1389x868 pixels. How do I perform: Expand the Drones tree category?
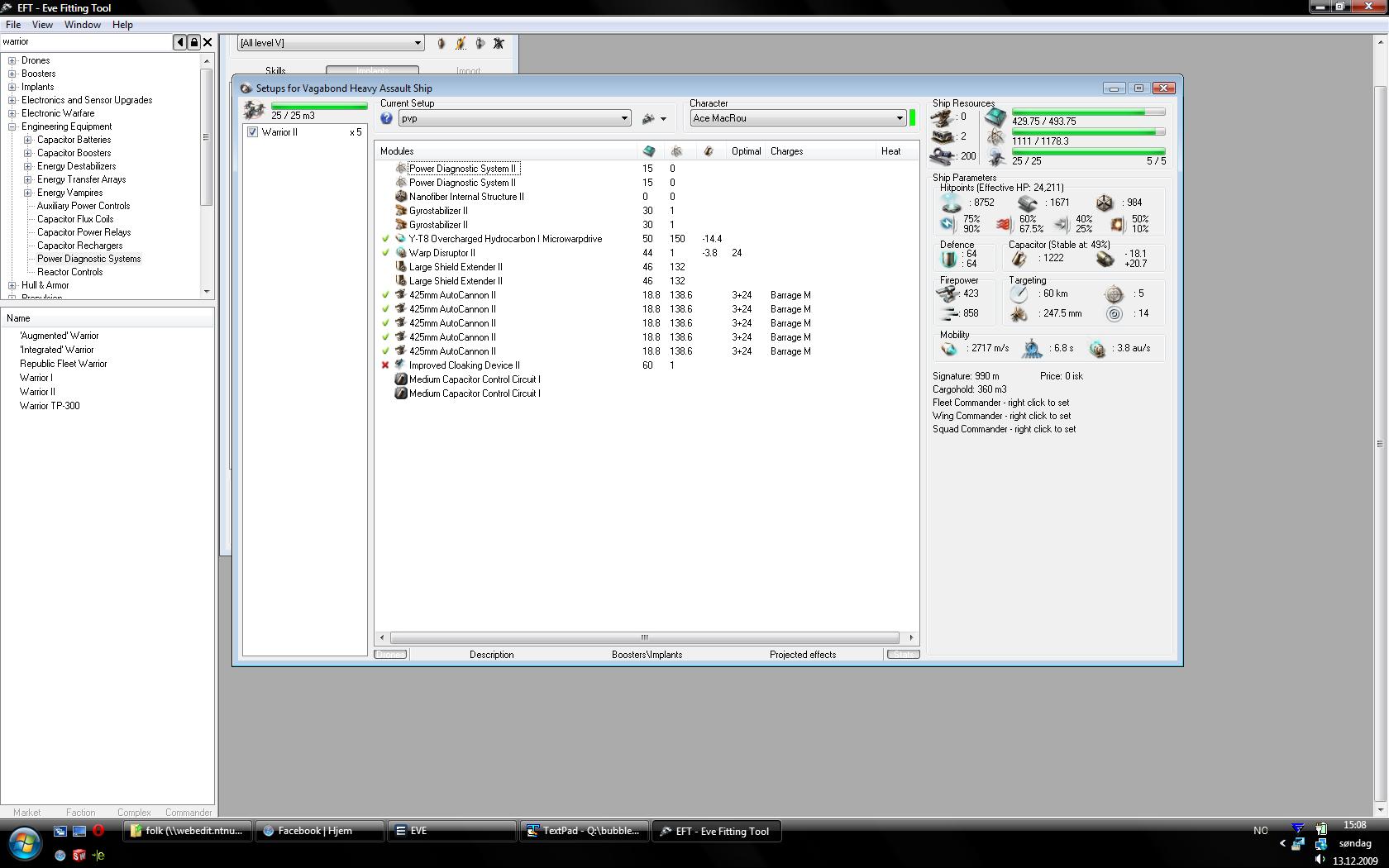click(x=12, y=60)
